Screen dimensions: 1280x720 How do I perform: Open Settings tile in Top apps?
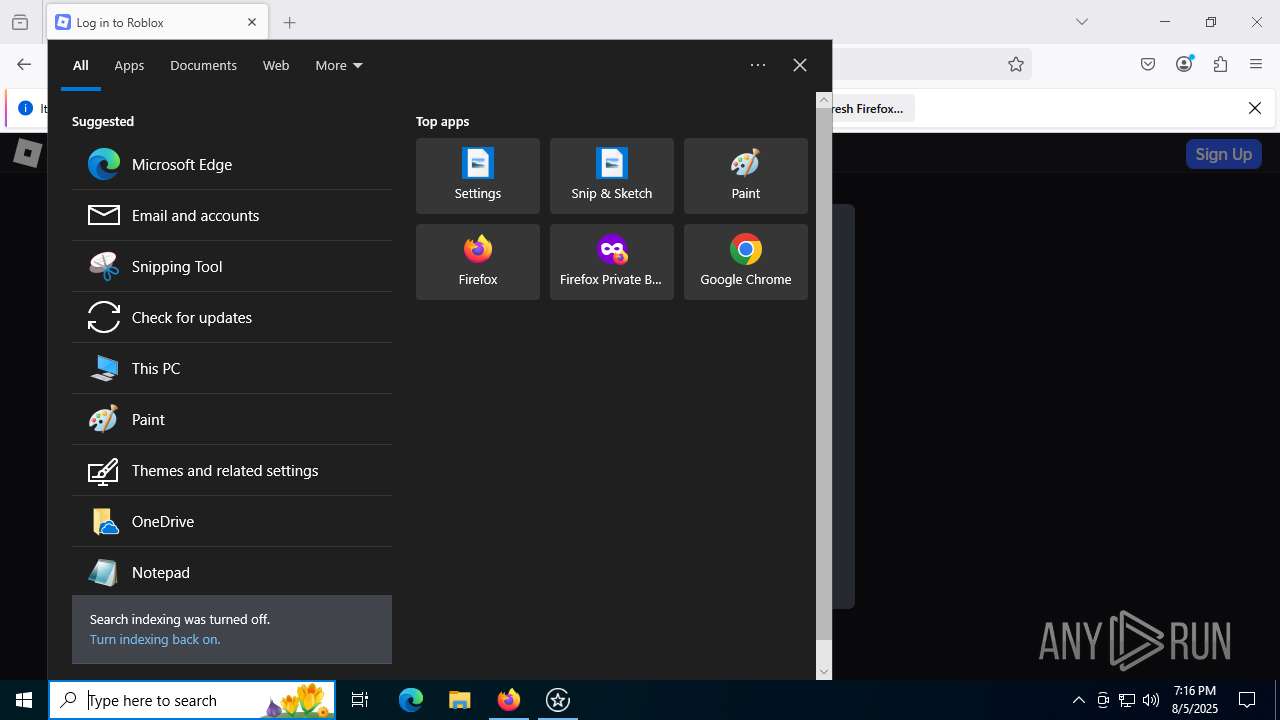point(478,176)
